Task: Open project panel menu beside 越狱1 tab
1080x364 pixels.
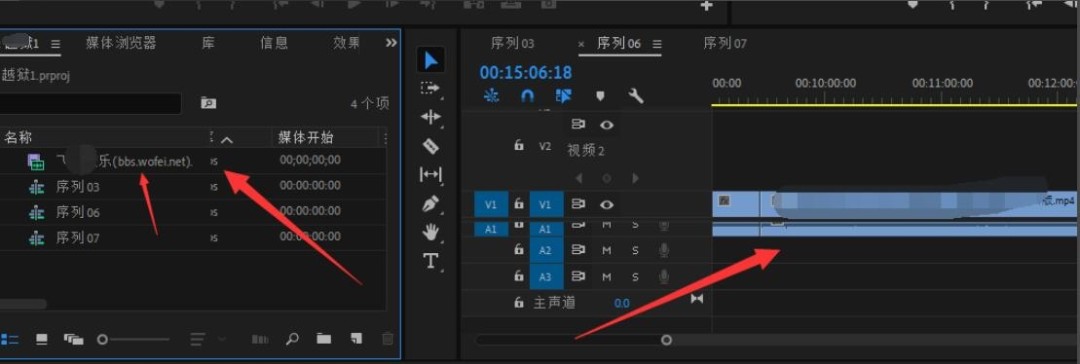Action: click(56, 44)
